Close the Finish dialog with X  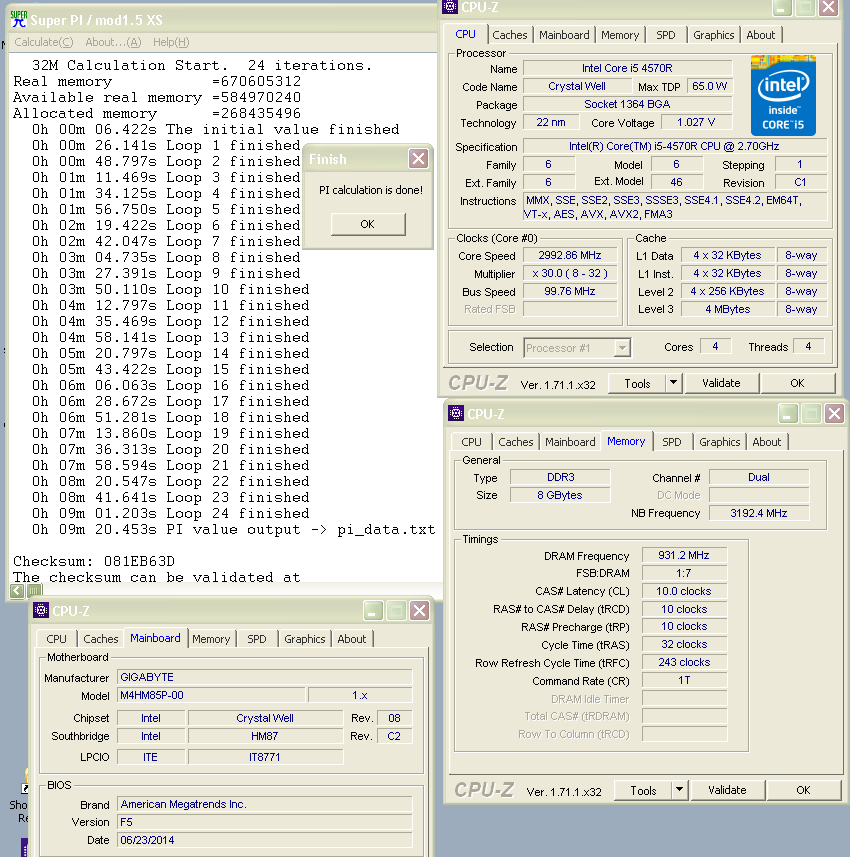point(419,159)
